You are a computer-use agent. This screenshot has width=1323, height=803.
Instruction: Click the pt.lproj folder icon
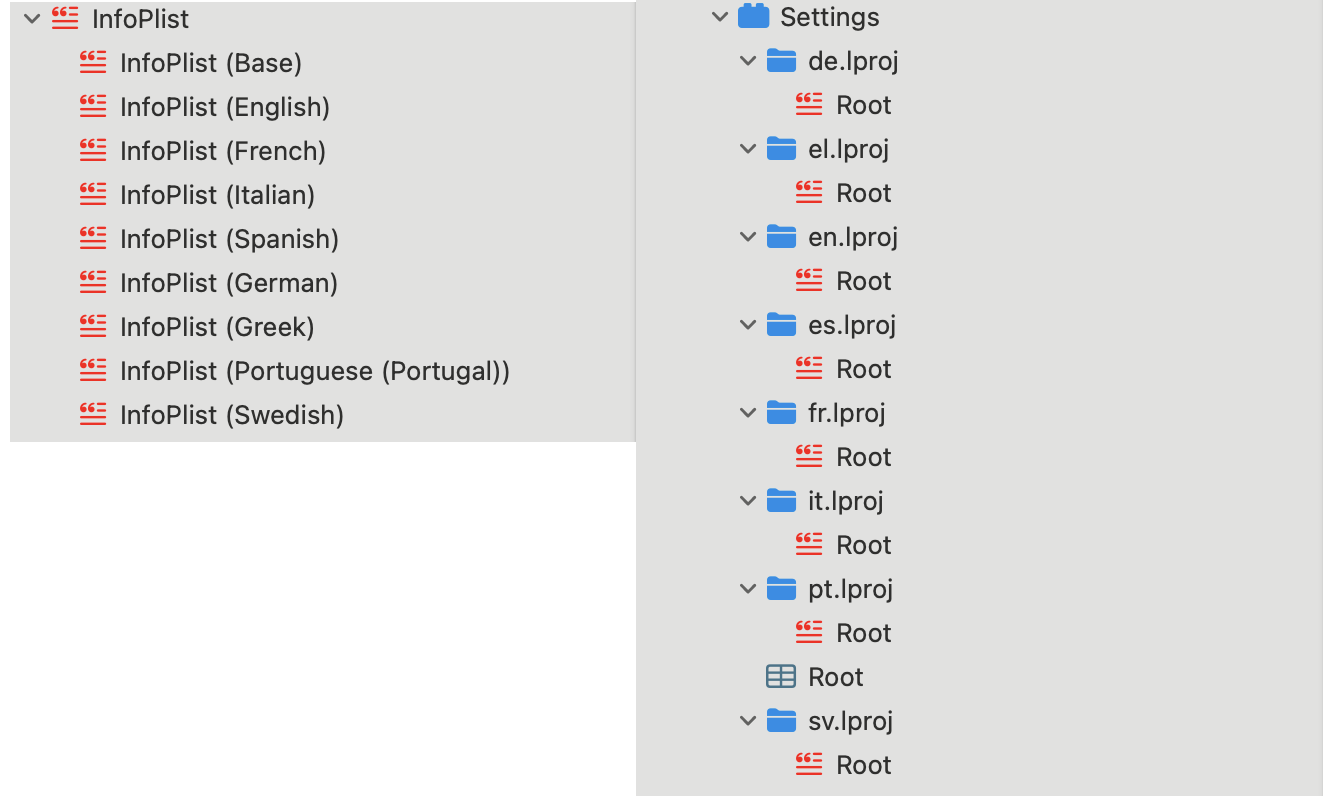point(781,589)
